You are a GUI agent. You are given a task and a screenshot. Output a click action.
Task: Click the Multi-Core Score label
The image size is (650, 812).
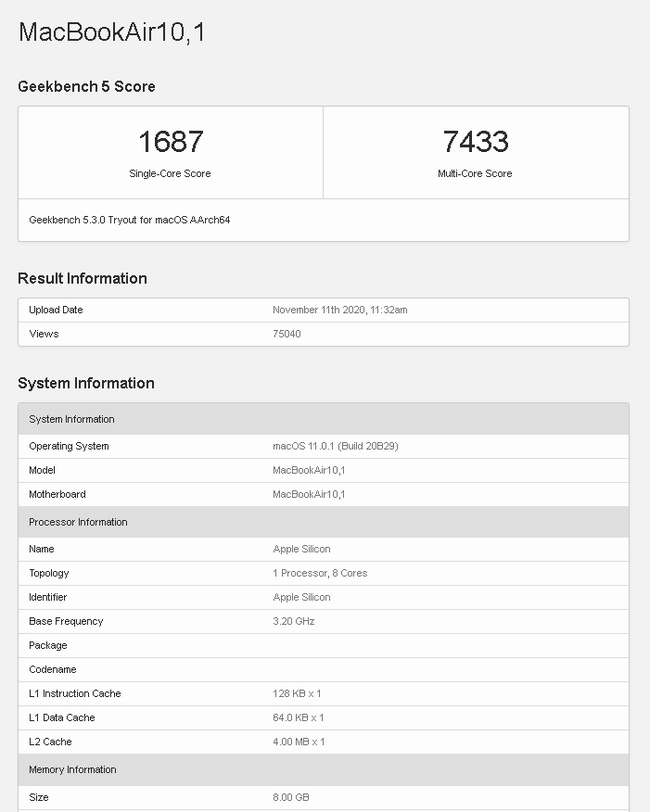click(x=475, y=173)
